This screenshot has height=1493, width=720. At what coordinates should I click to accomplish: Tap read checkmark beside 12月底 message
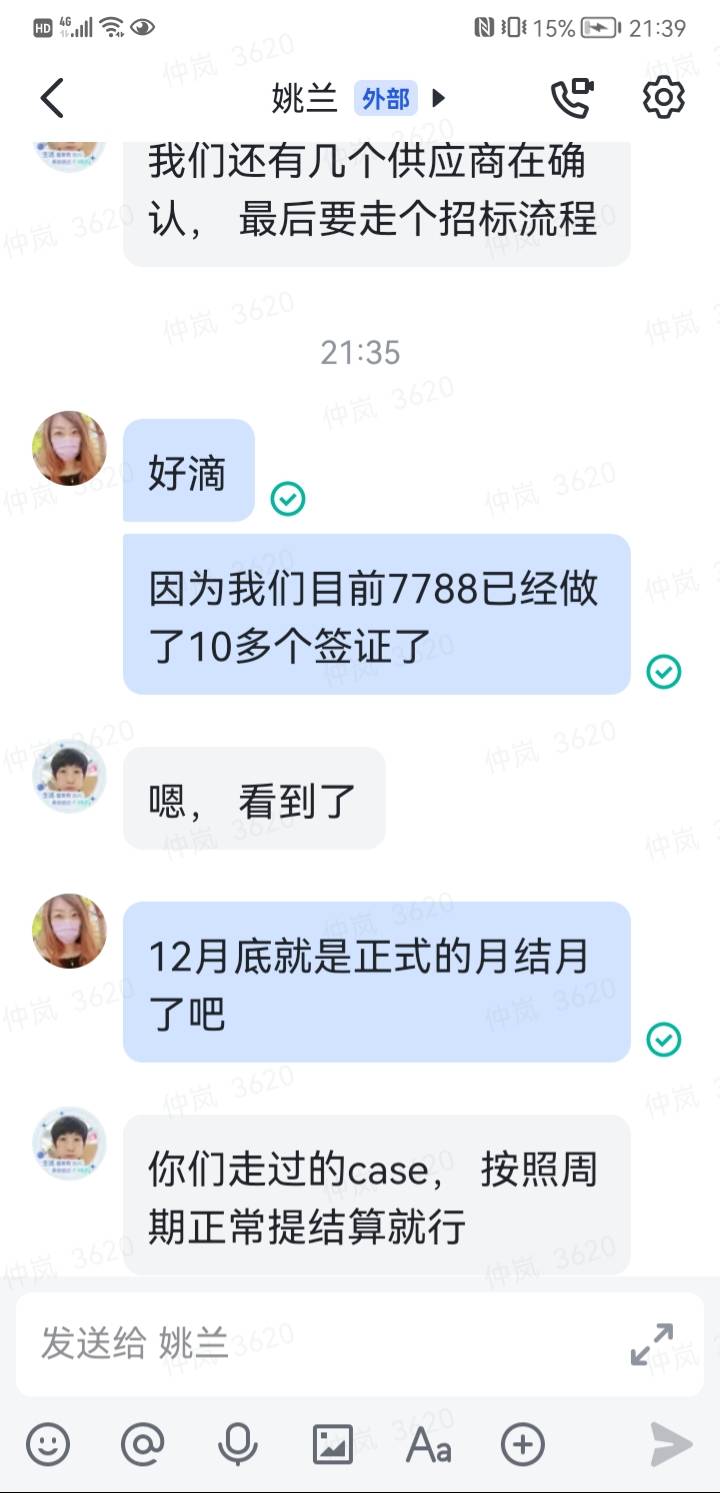663,1039
